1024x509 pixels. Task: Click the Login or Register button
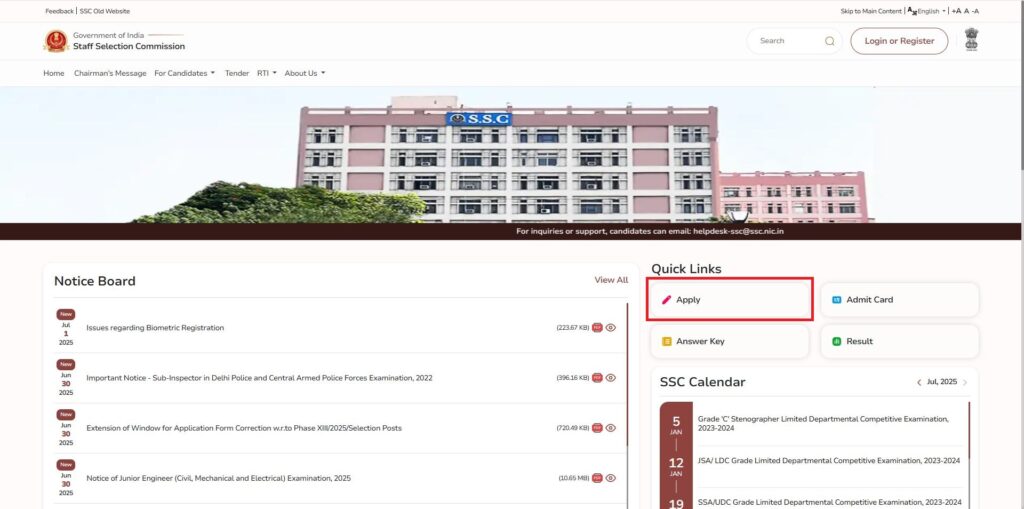pos(899,41)
